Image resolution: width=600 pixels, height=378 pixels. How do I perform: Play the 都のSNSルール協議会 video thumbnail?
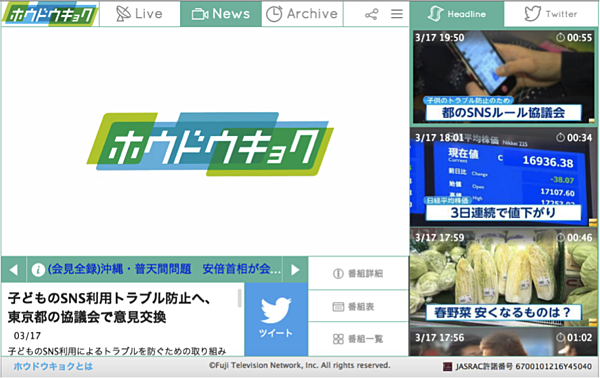(x=504, y=77)
